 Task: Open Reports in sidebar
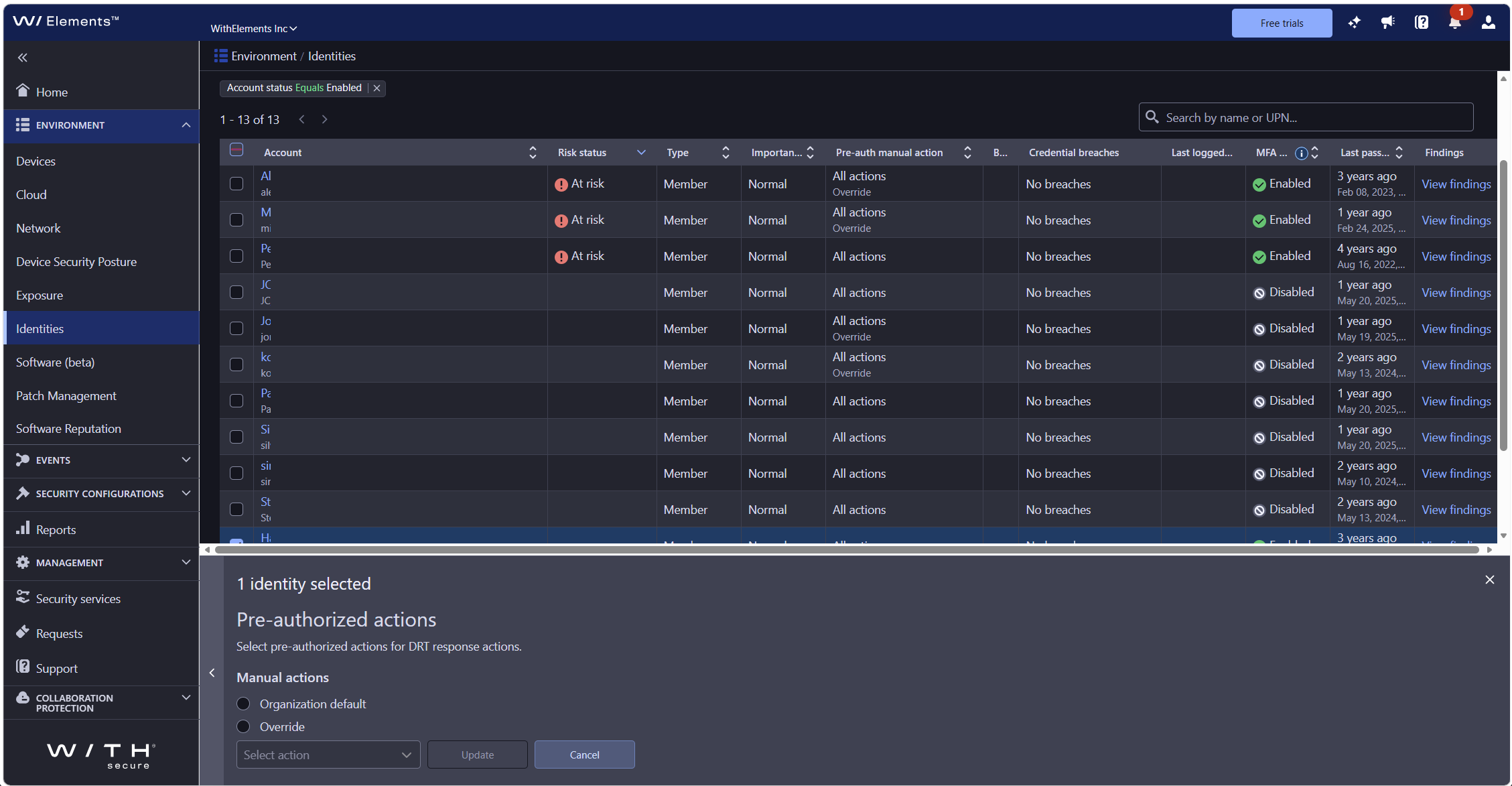pyautogui.click(x=56, y=529)
